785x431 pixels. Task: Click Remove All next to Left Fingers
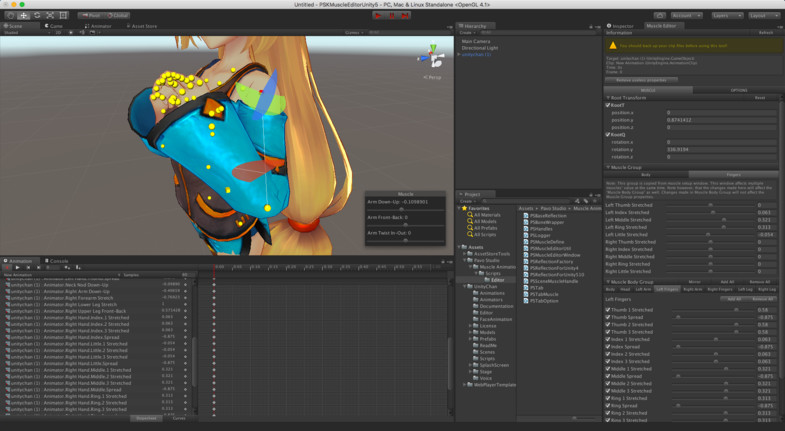click(762, 299)
